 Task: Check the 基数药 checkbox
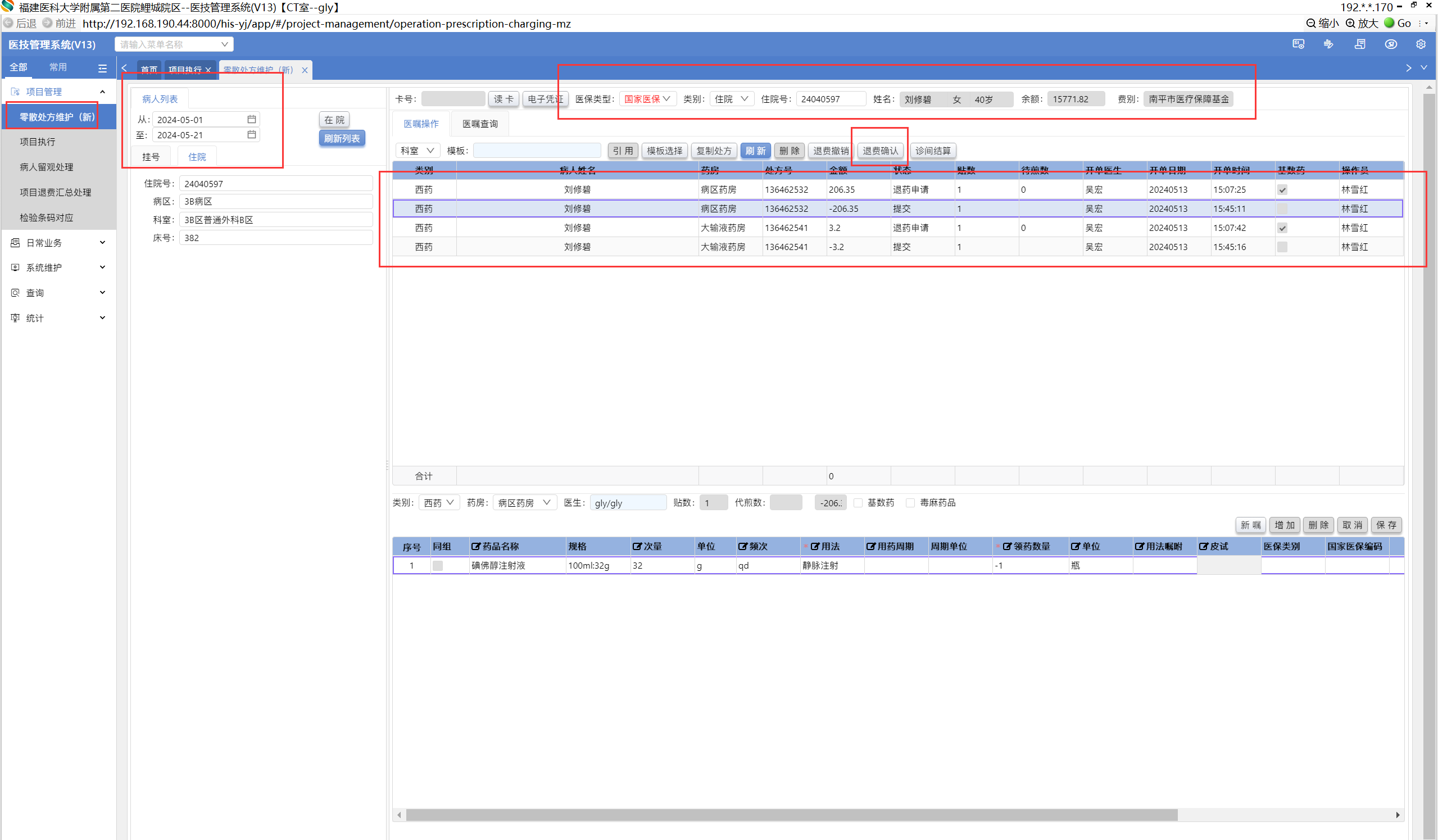pyautogui.click(x=858, y=503)
